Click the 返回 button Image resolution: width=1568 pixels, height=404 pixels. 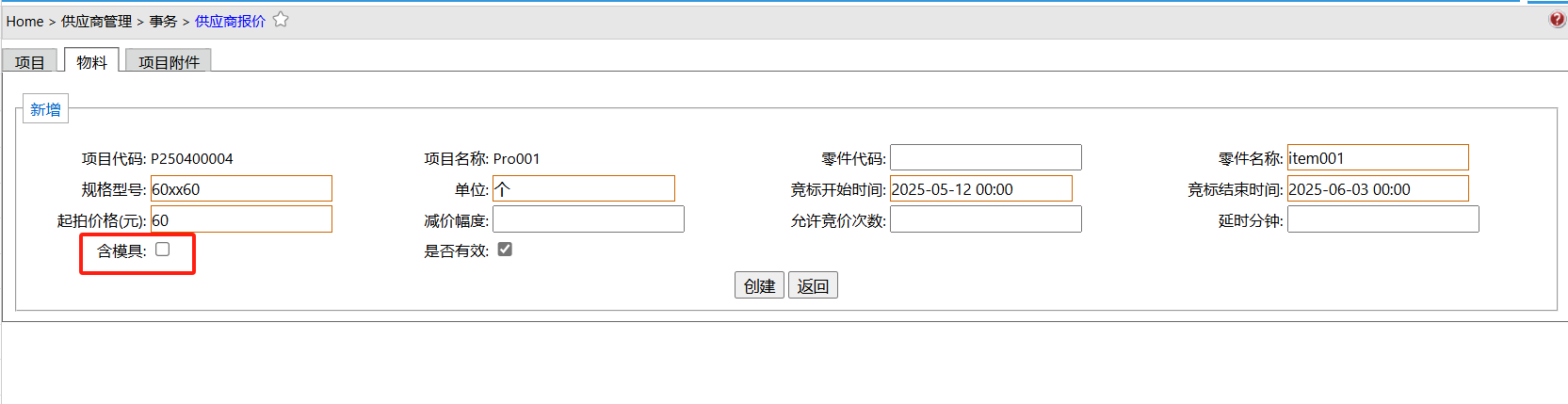[813, 285]
